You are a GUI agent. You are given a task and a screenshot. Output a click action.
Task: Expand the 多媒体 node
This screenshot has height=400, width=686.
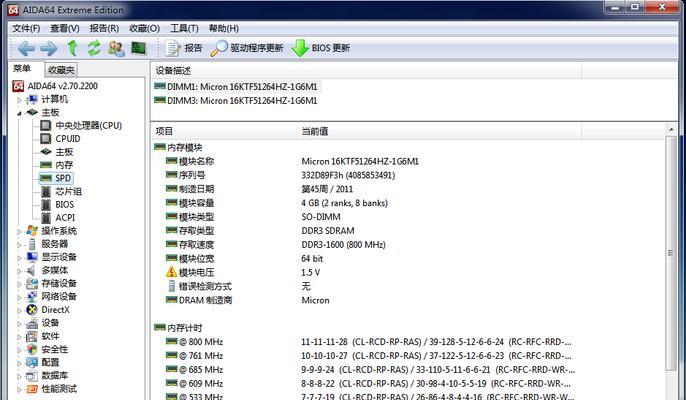click(19, 271)
